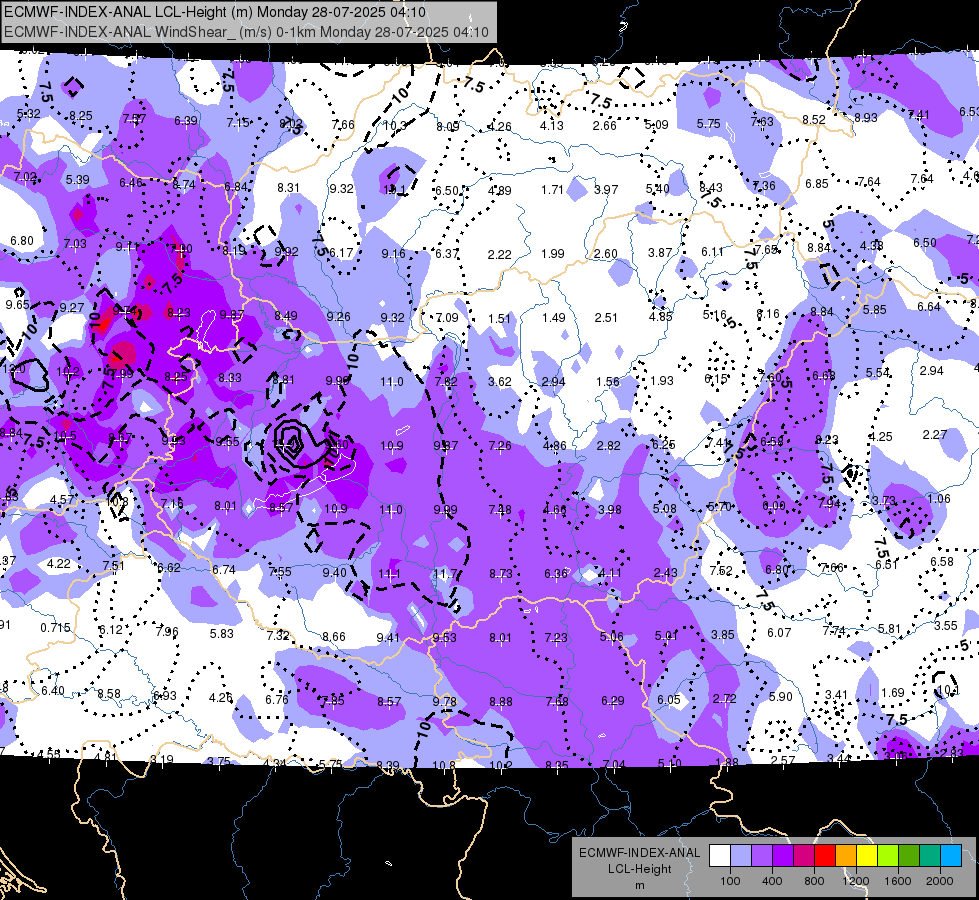Screen dimensions: 979x900
Task: Click the map value 1.93
Action: pyautogui.click(x=662, y=380)
